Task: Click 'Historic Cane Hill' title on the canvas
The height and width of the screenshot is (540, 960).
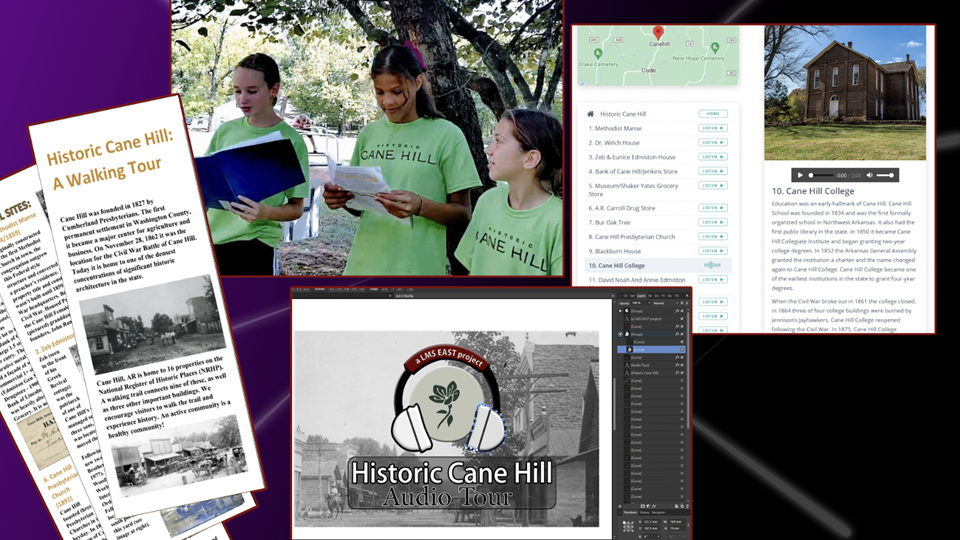Action: pos(451,473)
